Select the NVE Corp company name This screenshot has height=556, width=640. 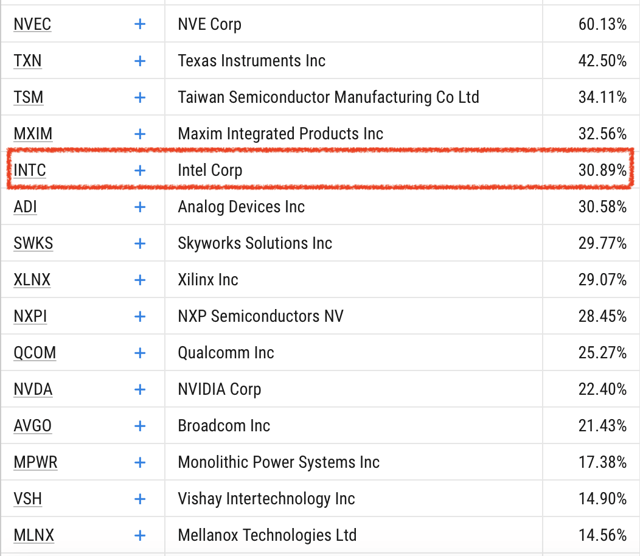210,24
